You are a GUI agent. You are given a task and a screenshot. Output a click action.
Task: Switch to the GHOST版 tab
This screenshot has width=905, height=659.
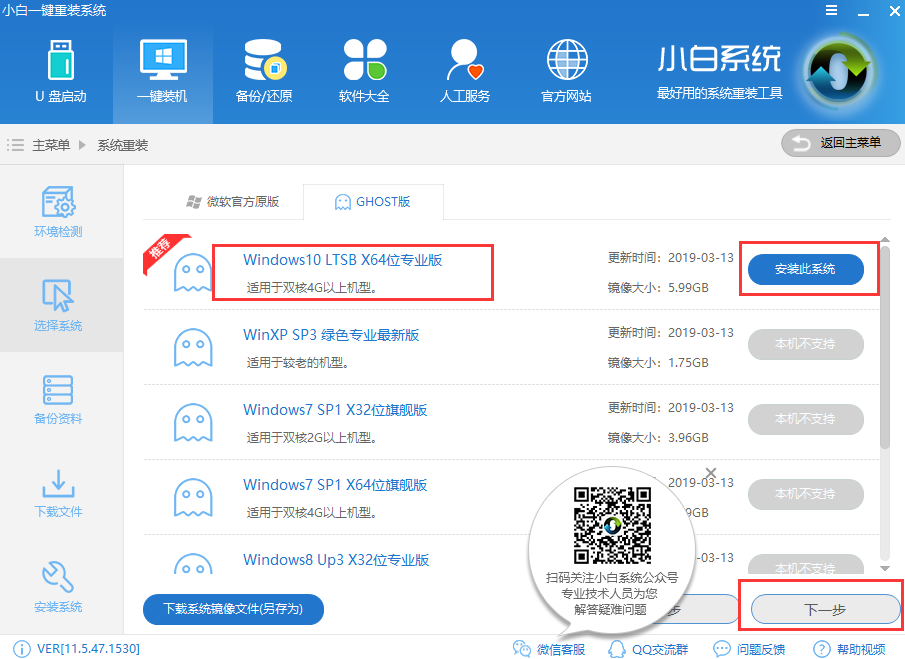(x=373, y=201)
